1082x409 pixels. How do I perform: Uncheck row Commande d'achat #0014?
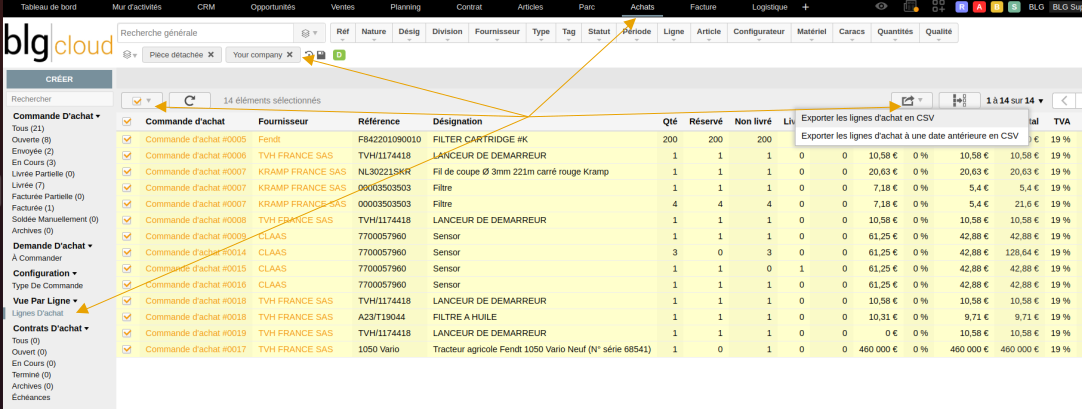[126, 252]
